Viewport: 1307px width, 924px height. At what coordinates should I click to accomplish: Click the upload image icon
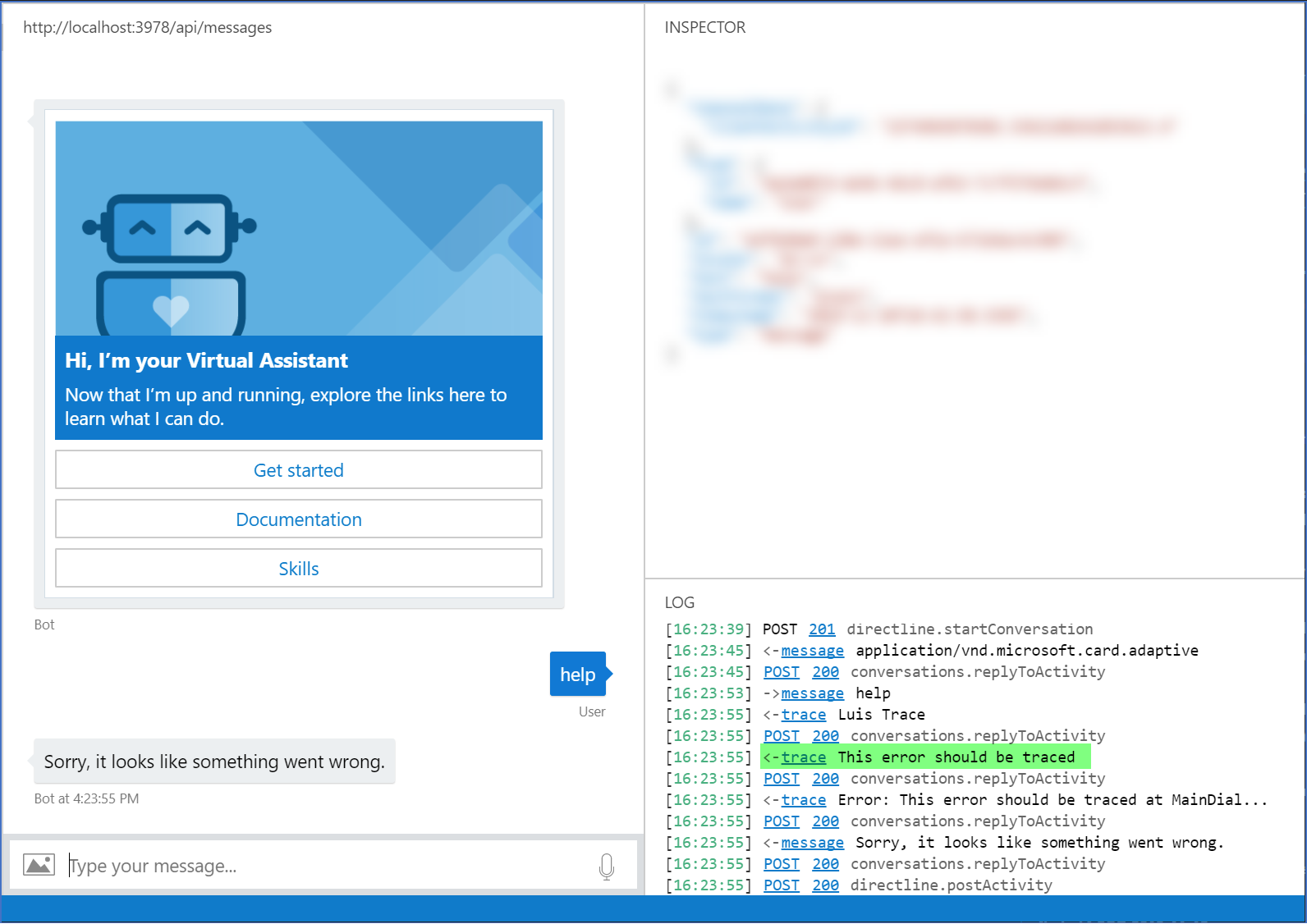39,865
